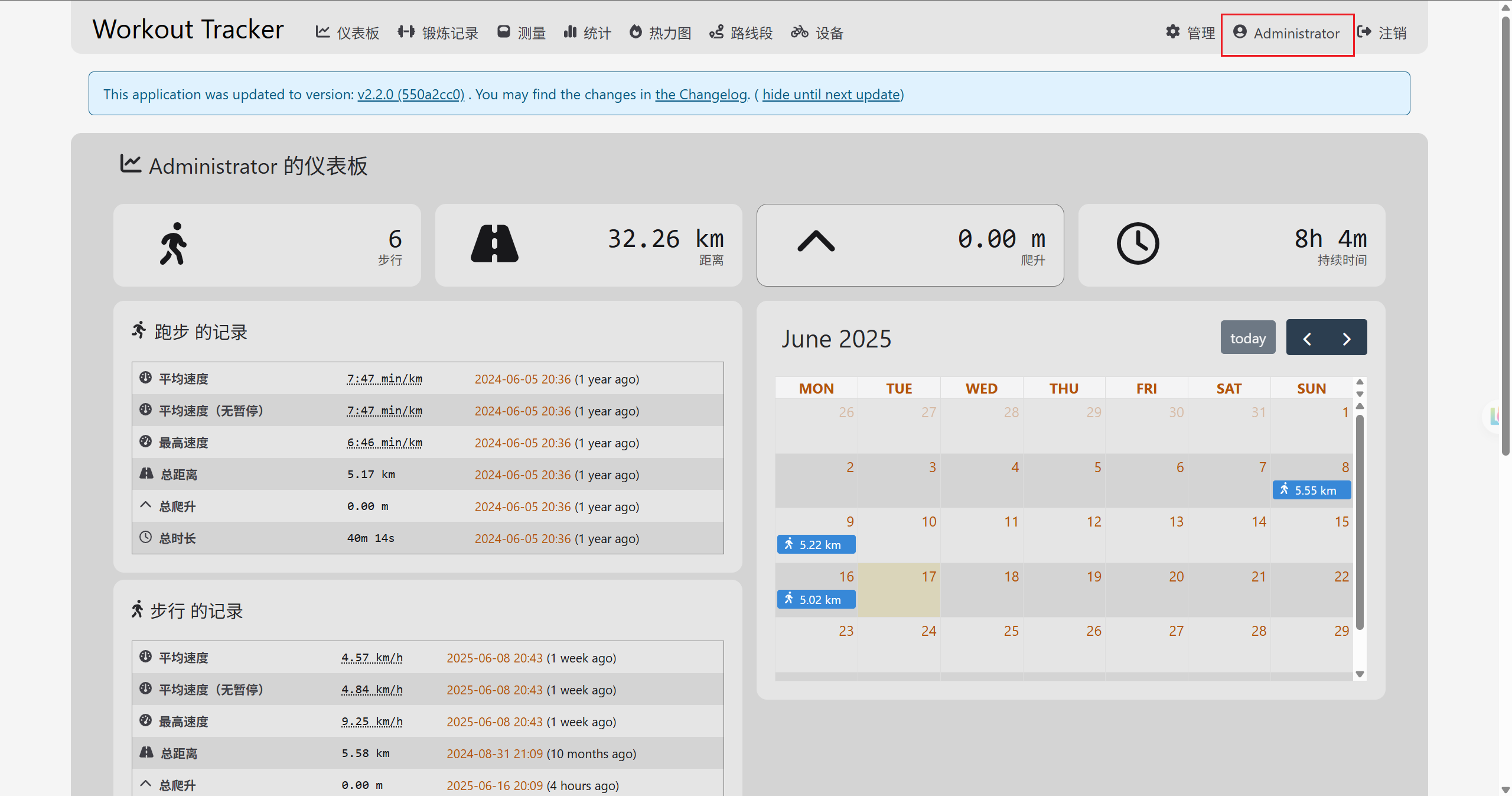1512x796 pixels.
Task: Open version v2.2.0 (550a2cc0) link
Action: click(411, 95)
